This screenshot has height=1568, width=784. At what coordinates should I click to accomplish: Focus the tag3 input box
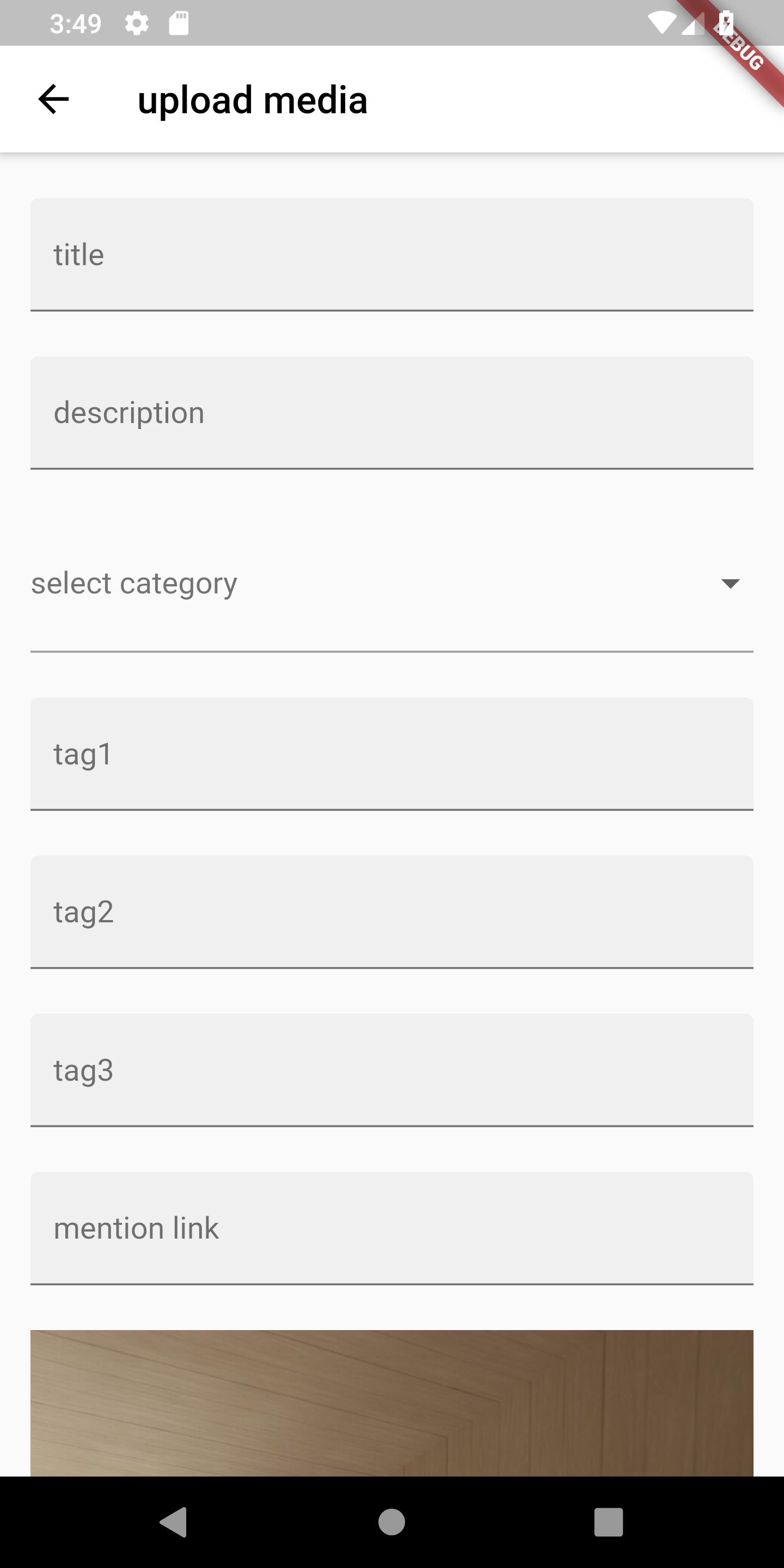coord(392,1070)
